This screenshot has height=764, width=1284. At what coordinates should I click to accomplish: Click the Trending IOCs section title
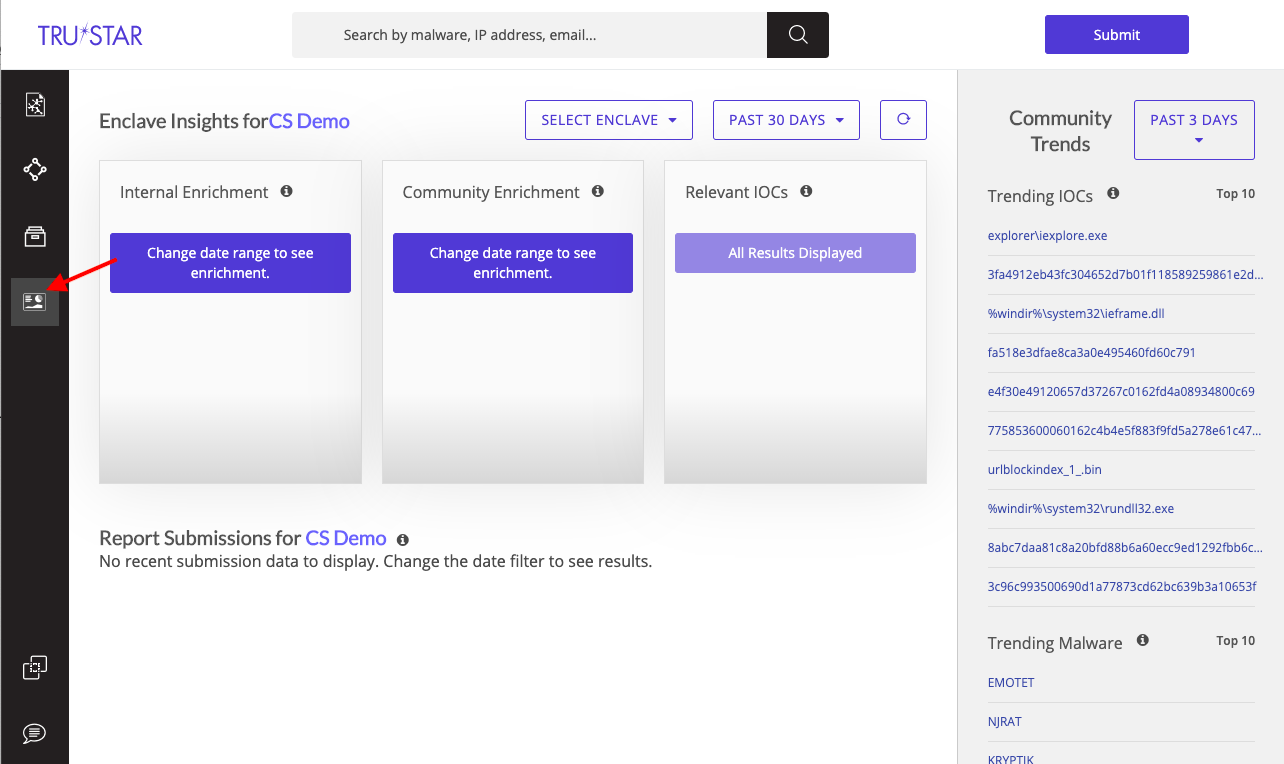coord(1040,196)
